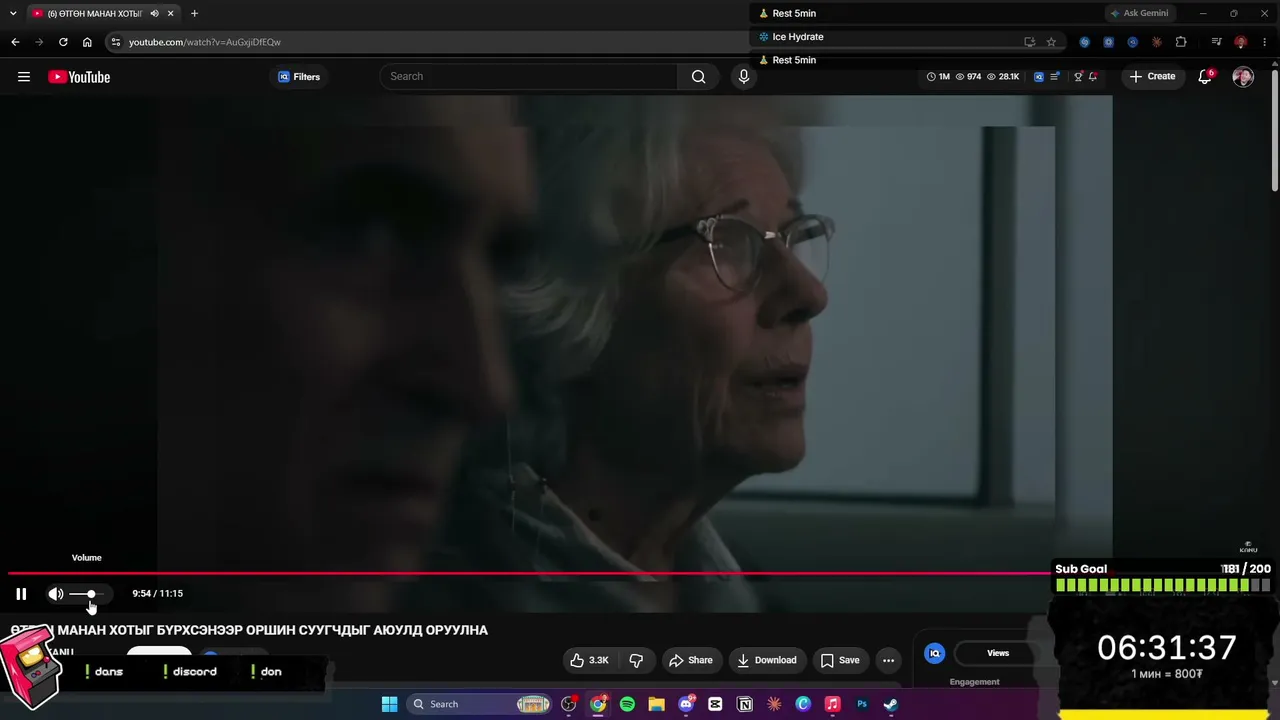1280x720 pixels.
Task: Open Steam from the taskbar
Action: tap(890, 704)
